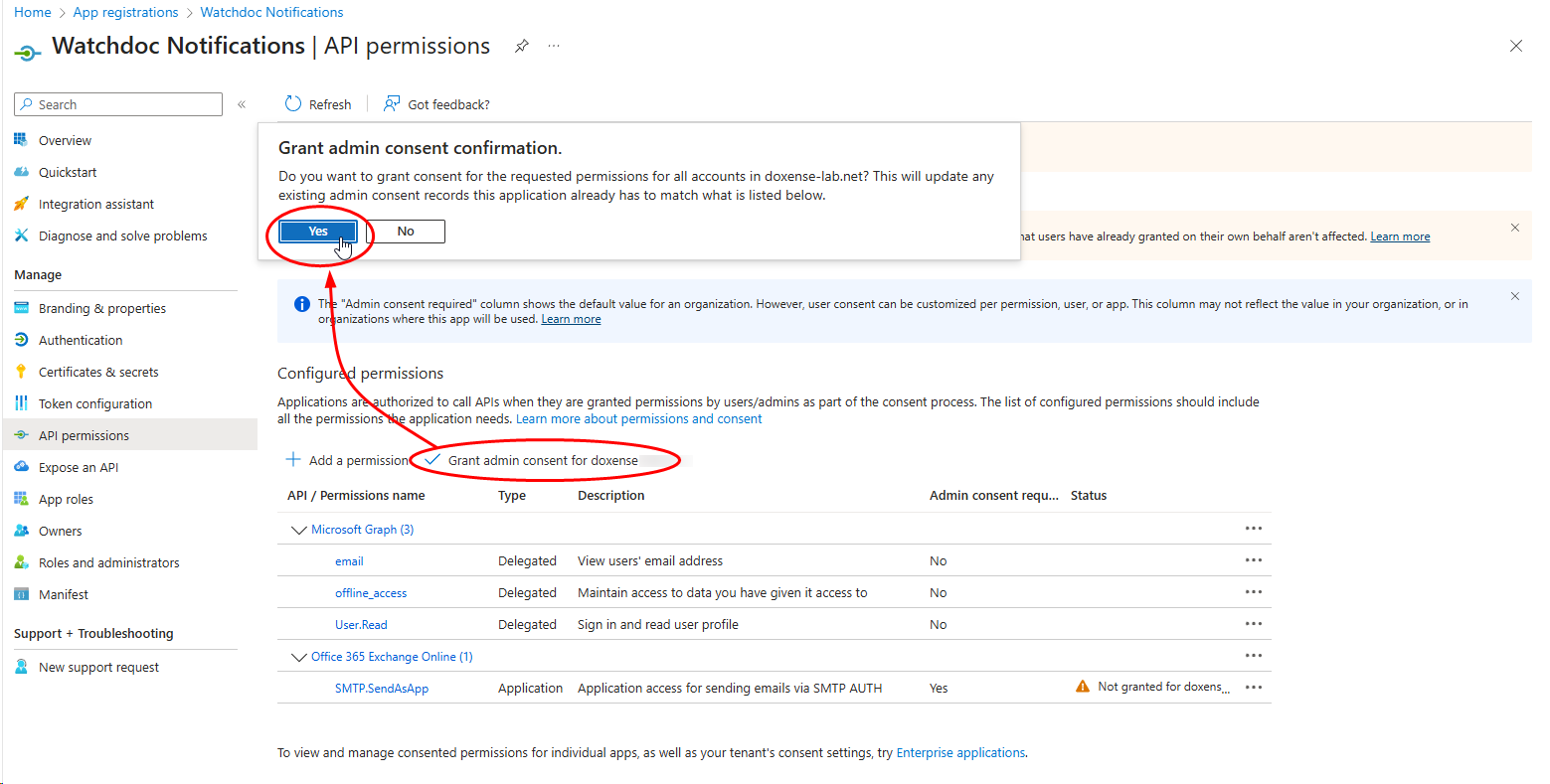Image resolution: width=1550 pixels, height=784 pixels.
Task: Decline consent with the No button
Action: [406, 232]
